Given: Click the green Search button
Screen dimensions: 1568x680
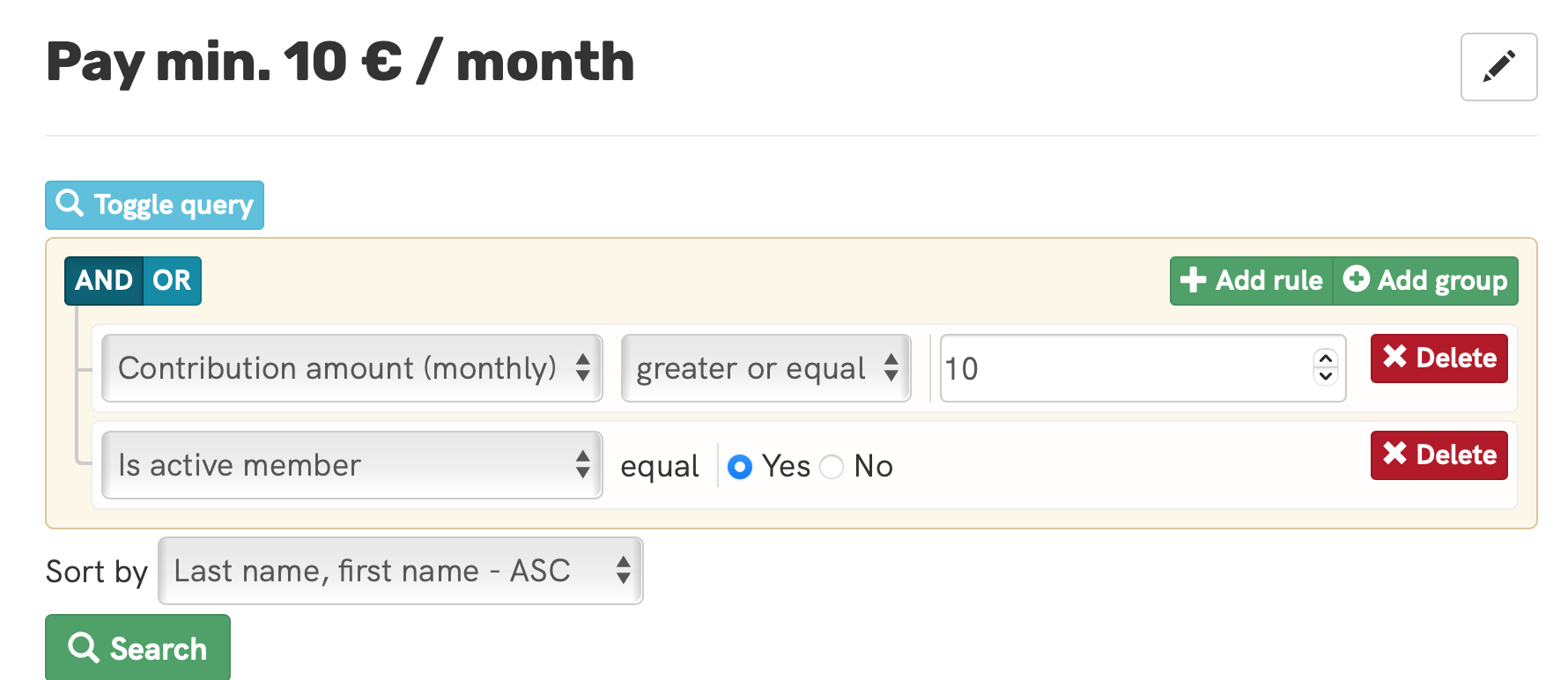Looking at the screenshot, I should (138, 648).
